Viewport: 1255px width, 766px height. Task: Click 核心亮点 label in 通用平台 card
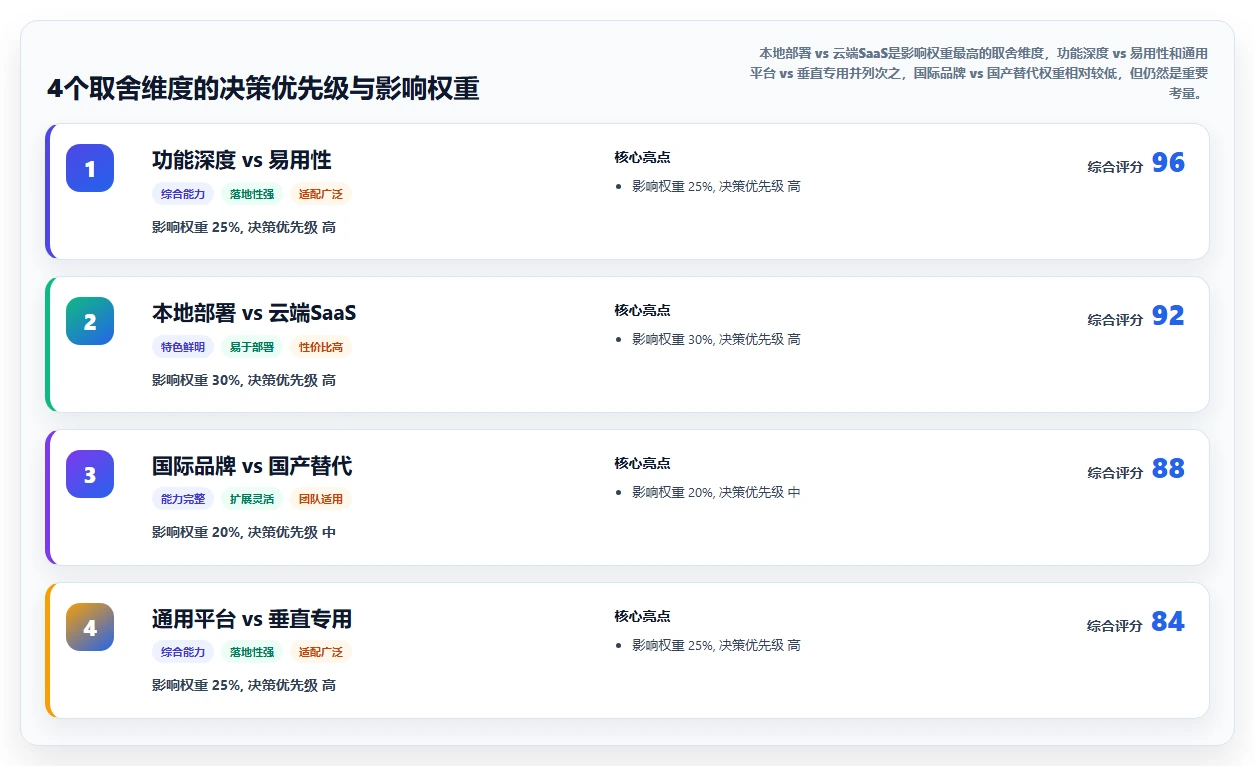coord(642,616)
